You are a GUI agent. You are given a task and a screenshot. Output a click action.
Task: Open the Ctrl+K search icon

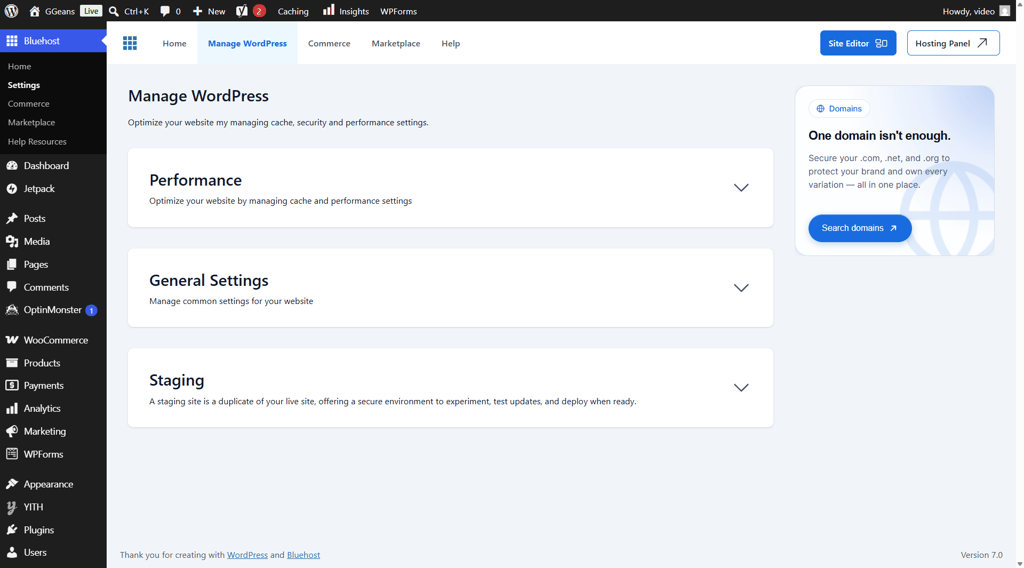114,11
